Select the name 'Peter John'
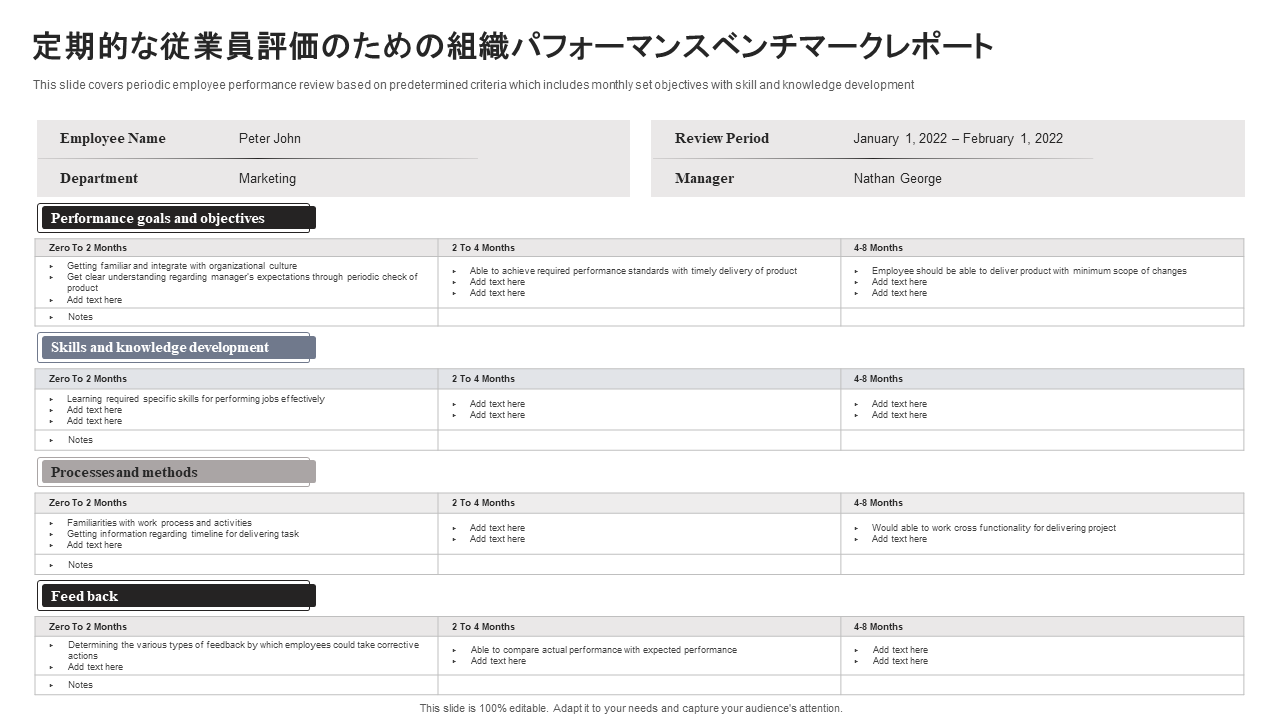The height and width of the screenshot is (720, 1280). tap(270, 138)
